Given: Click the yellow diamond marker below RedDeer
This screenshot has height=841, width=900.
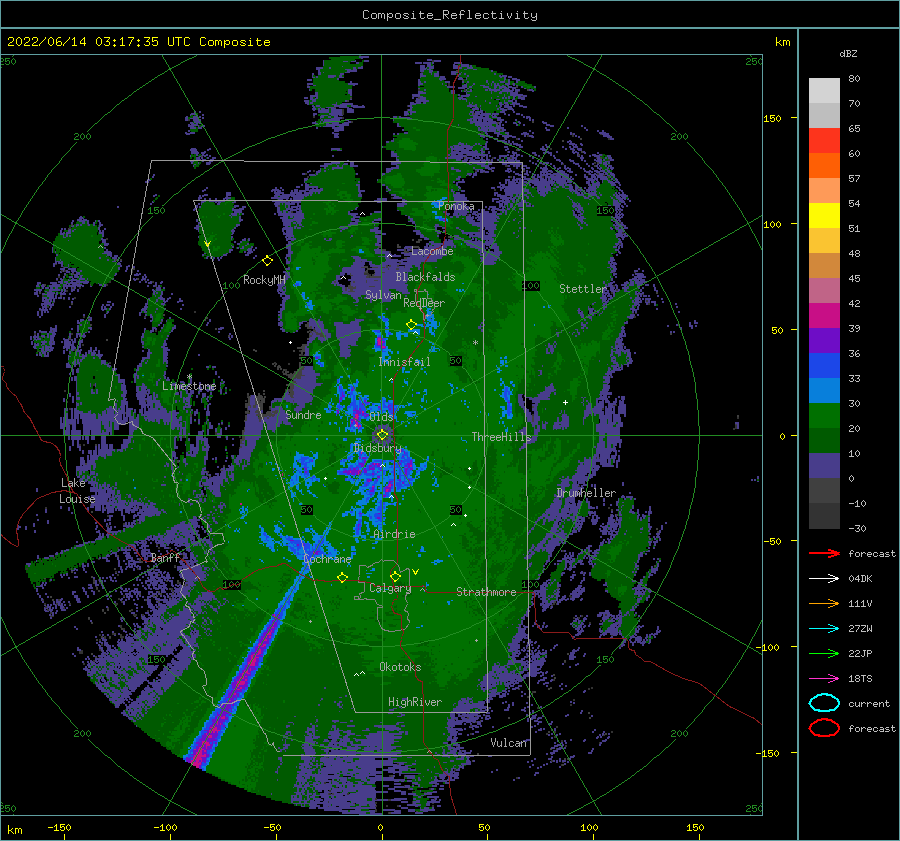Looking at the screenshot, I should tap(411, 325).
